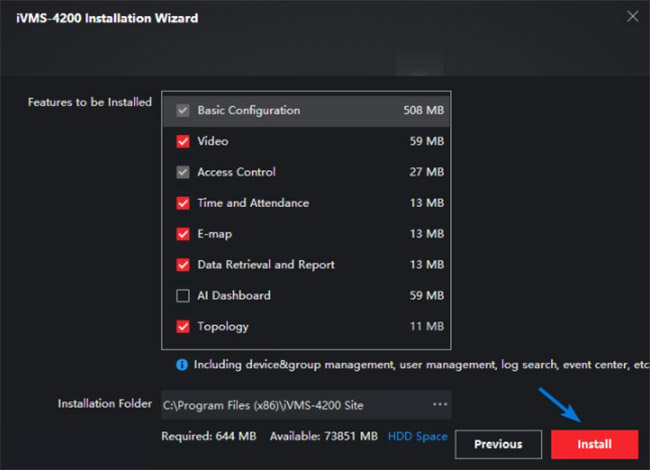Toggle the Access Control checkbox

point(183,172)
